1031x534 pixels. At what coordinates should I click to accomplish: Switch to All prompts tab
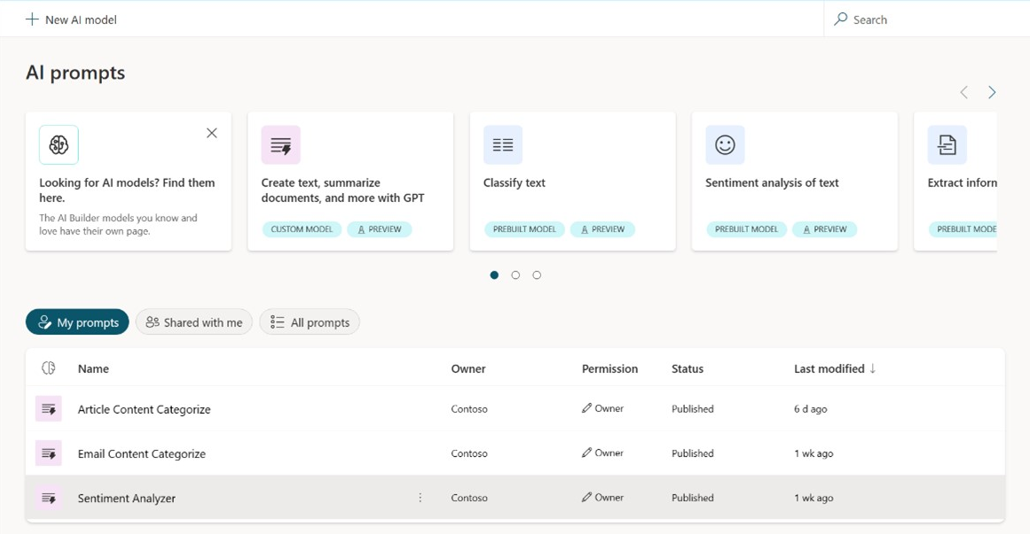tap(310, 322)
